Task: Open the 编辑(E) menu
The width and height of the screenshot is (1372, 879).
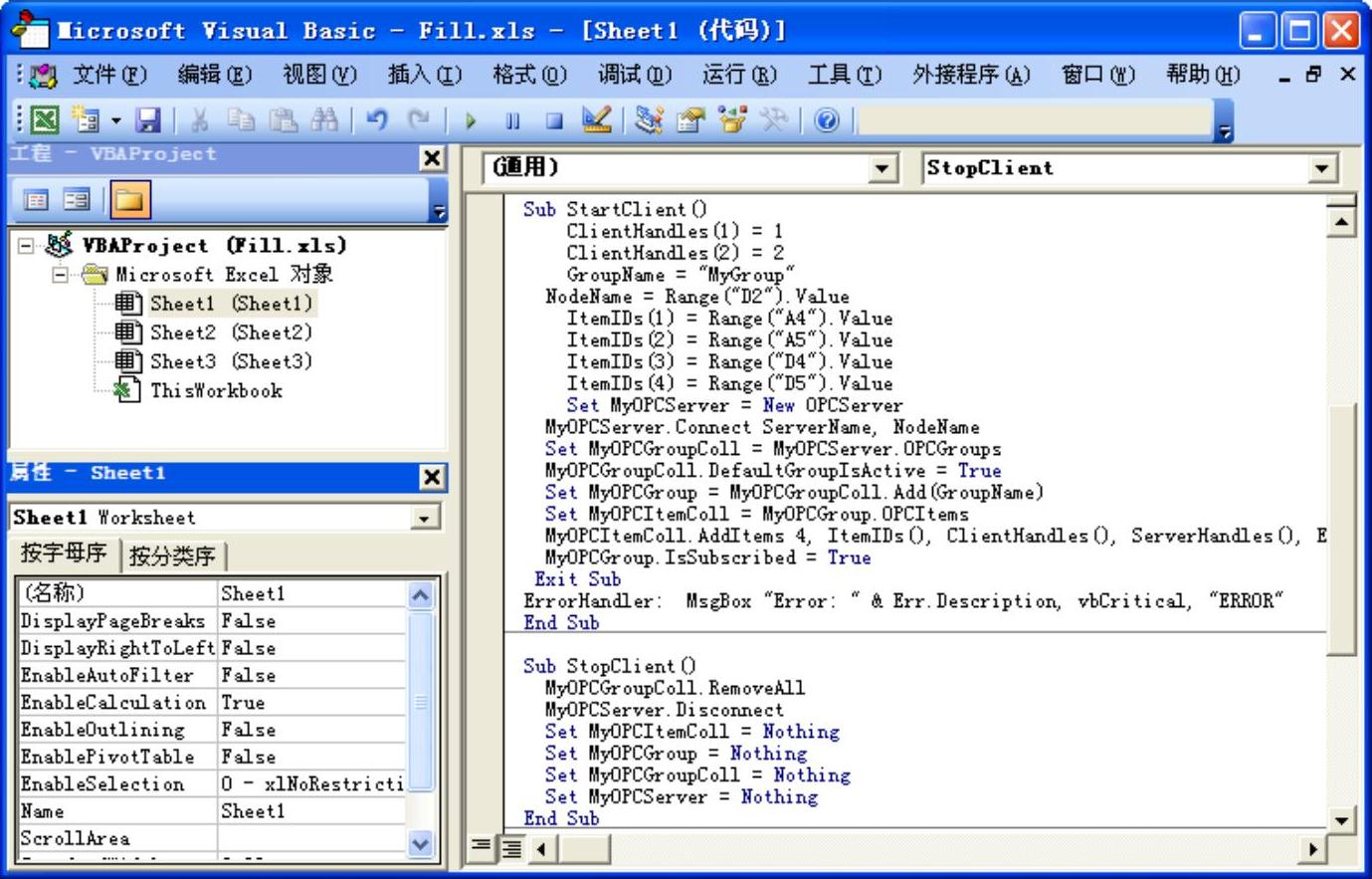Action: 215,74
